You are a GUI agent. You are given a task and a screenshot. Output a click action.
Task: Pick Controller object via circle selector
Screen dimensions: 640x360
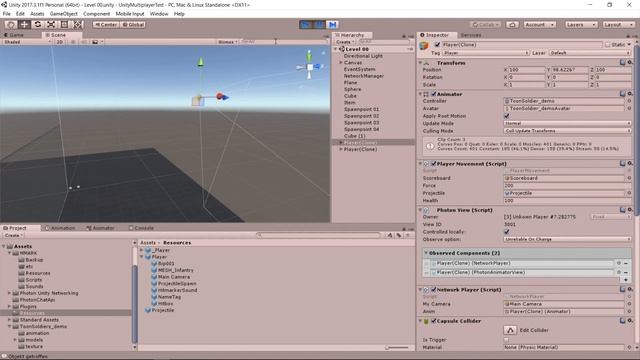click(x=629, y=101)
